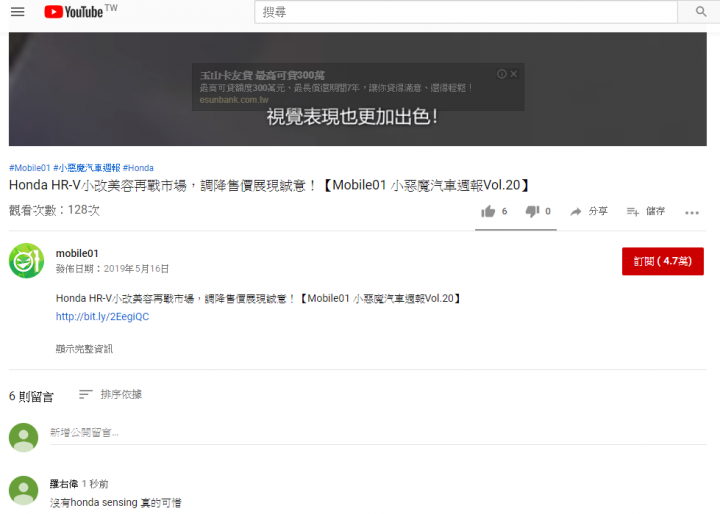Subscribe using the red 訂閱 button

pos(663,261)
